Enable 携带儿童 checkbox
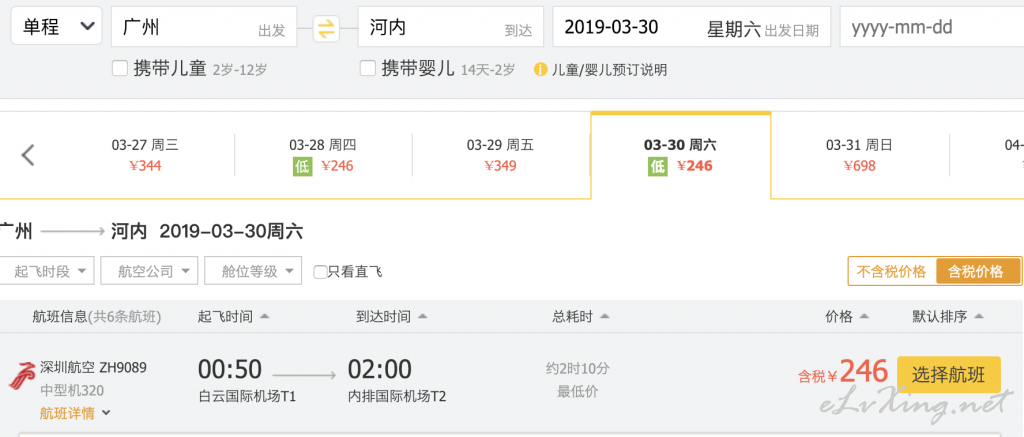The image size is (1024, 437). 120,68
